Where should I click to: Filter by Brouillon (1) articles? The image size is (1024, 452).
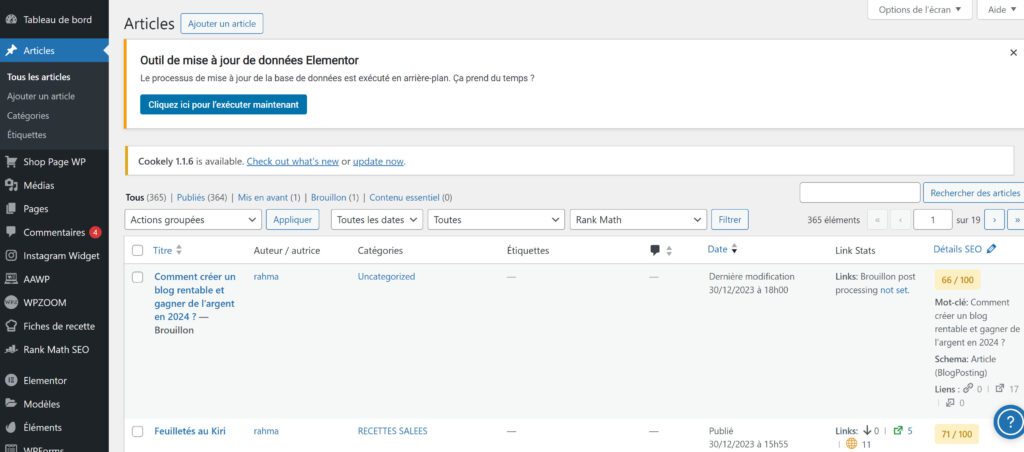coord(335,197)
